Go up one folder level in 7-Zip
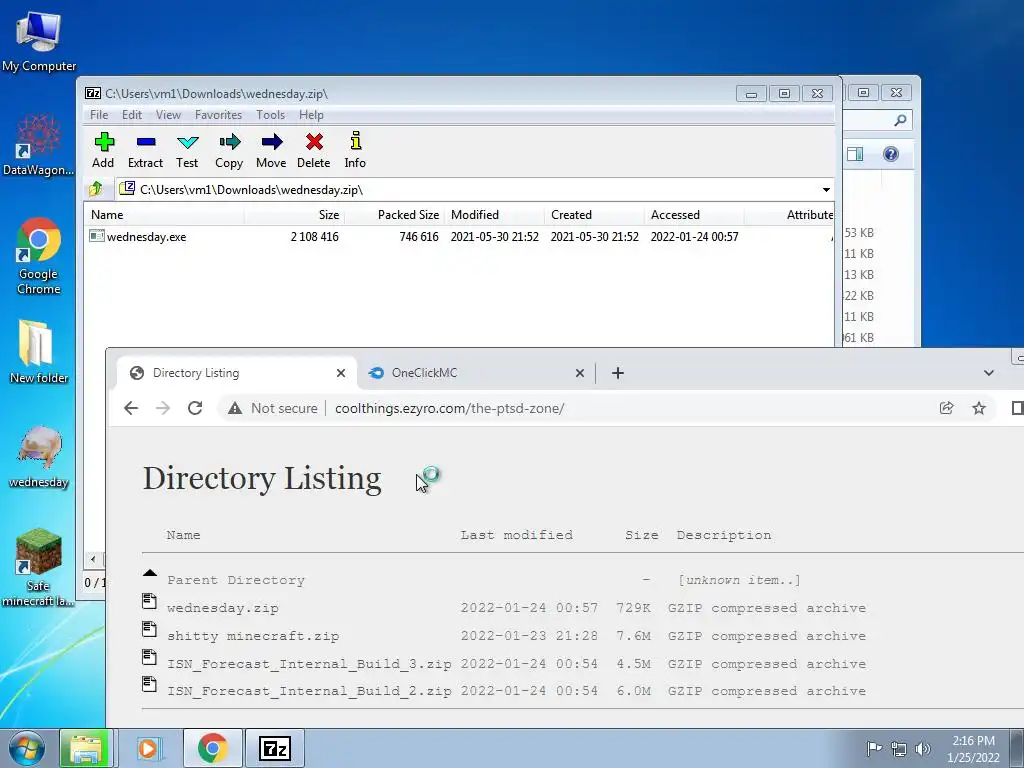 click(x=96, y=189)
